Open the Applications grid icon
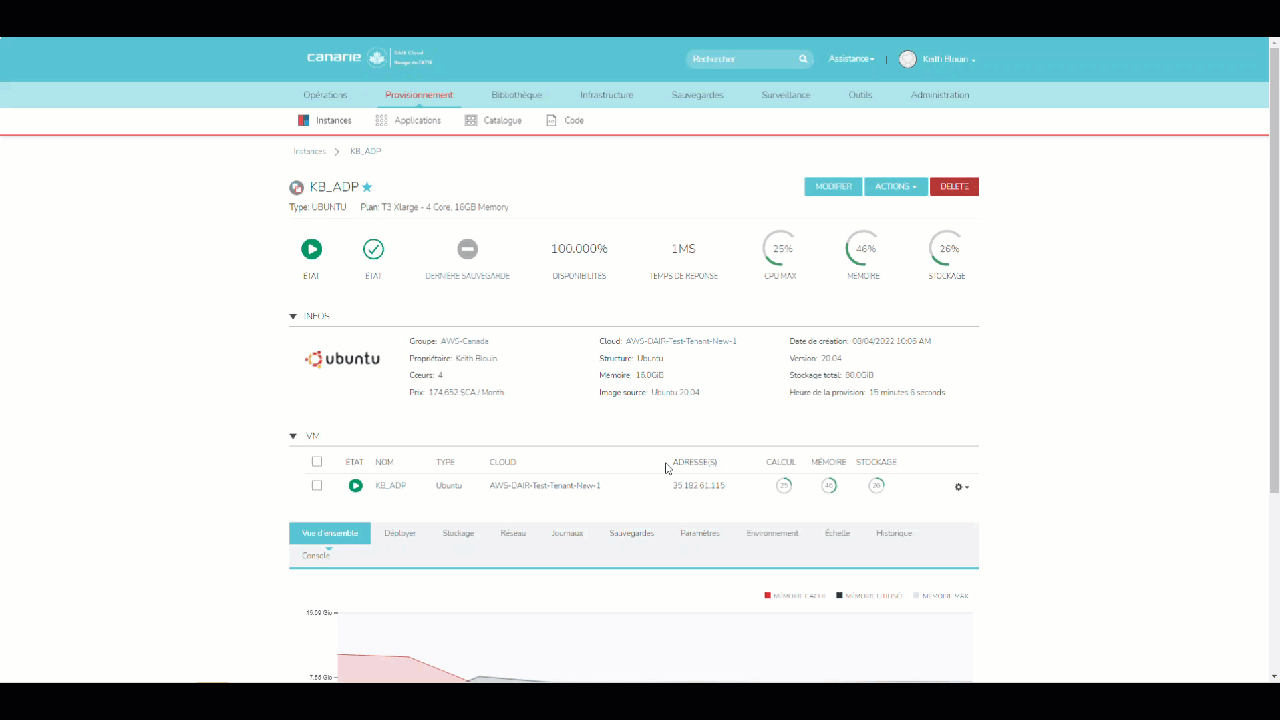This screenshot has height=720, width=1280. click(x=381, y=120)
